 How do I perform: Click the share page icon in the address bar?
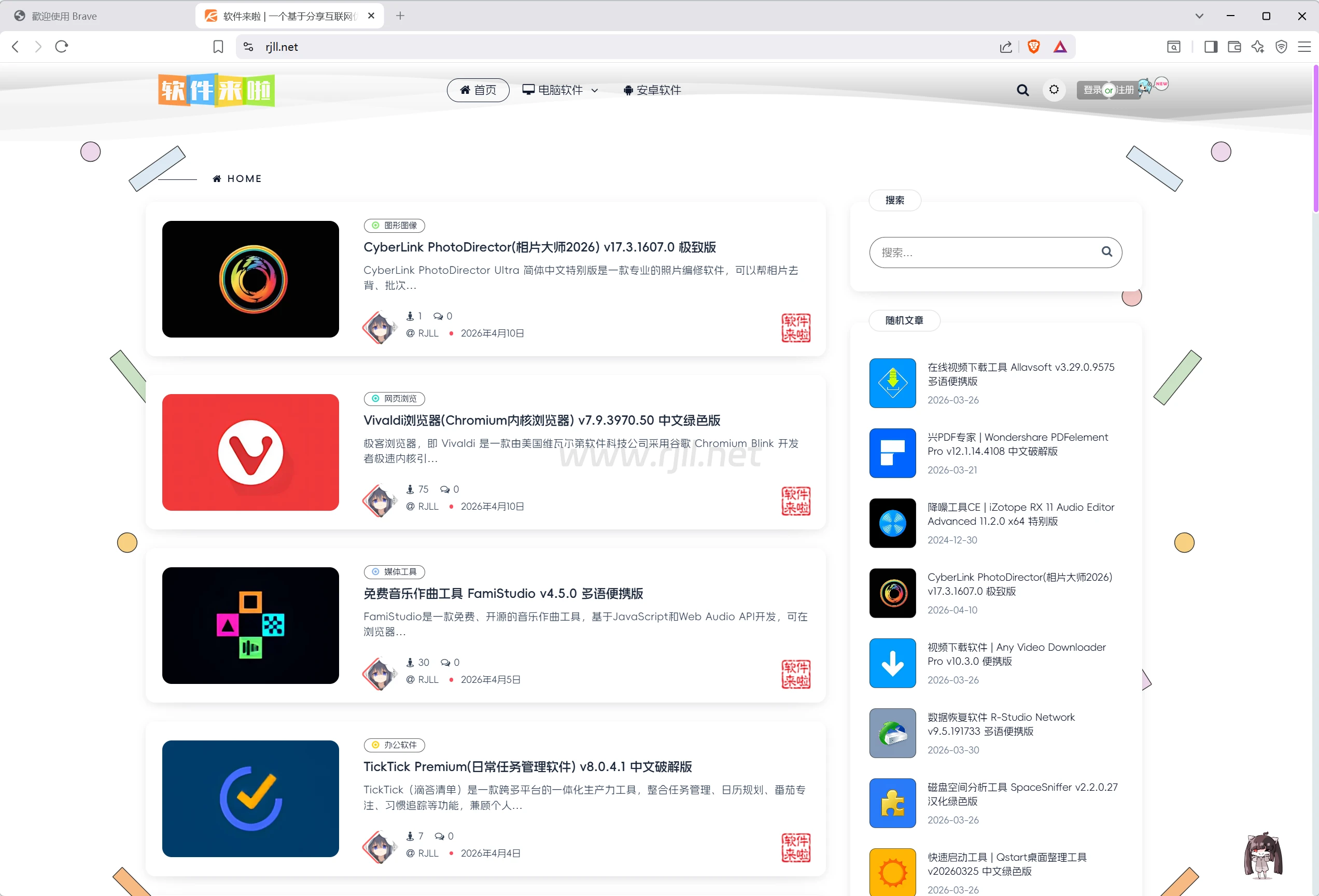coord(1006,47)
